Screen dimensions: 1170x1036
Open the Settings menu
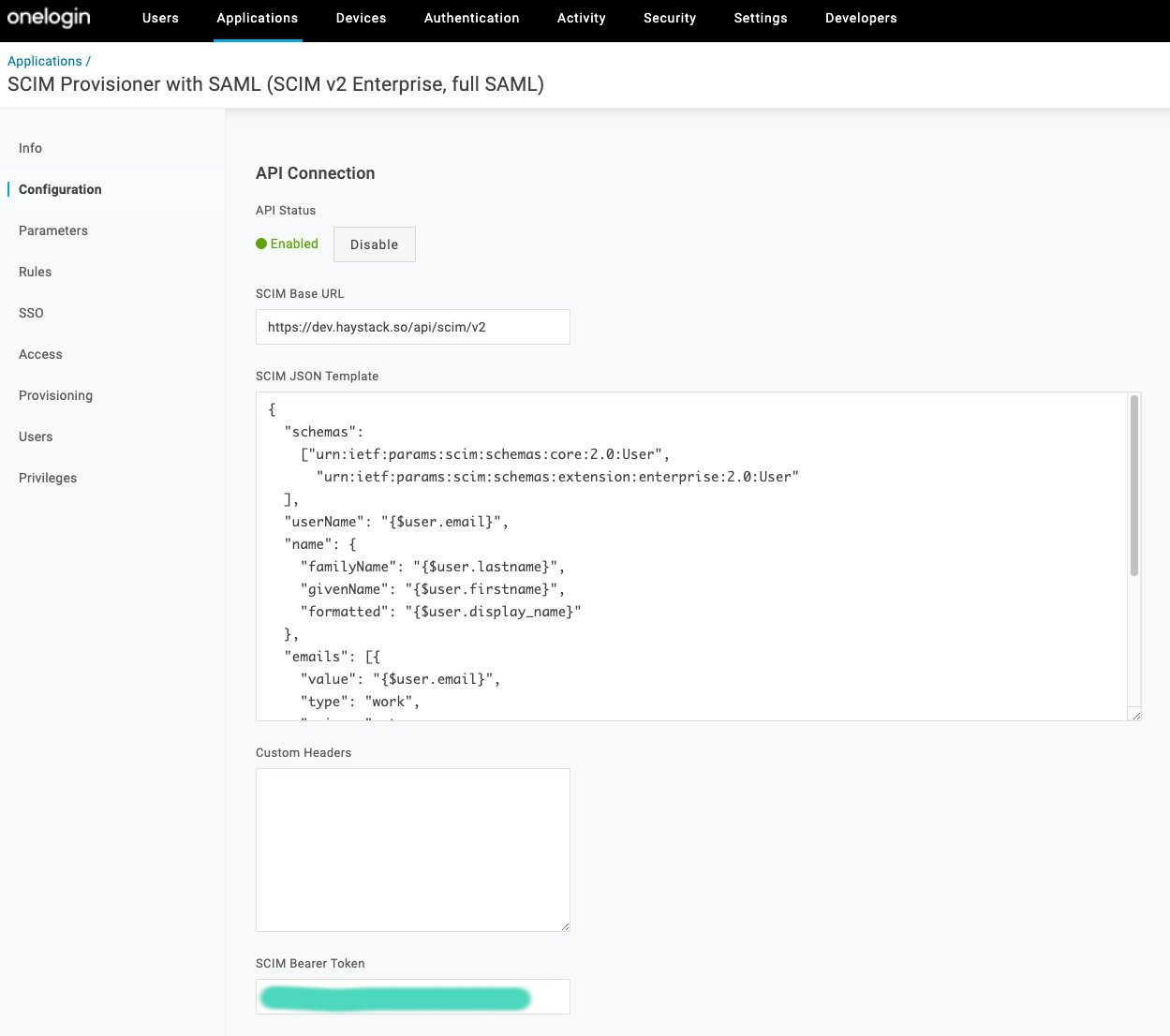(x=760, y=18)
